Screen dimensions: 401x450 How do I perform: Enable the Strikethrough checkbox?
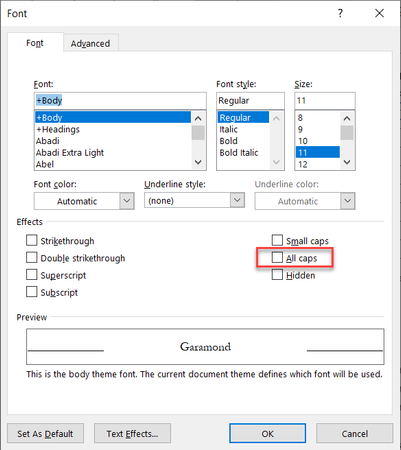coord(32,240)
